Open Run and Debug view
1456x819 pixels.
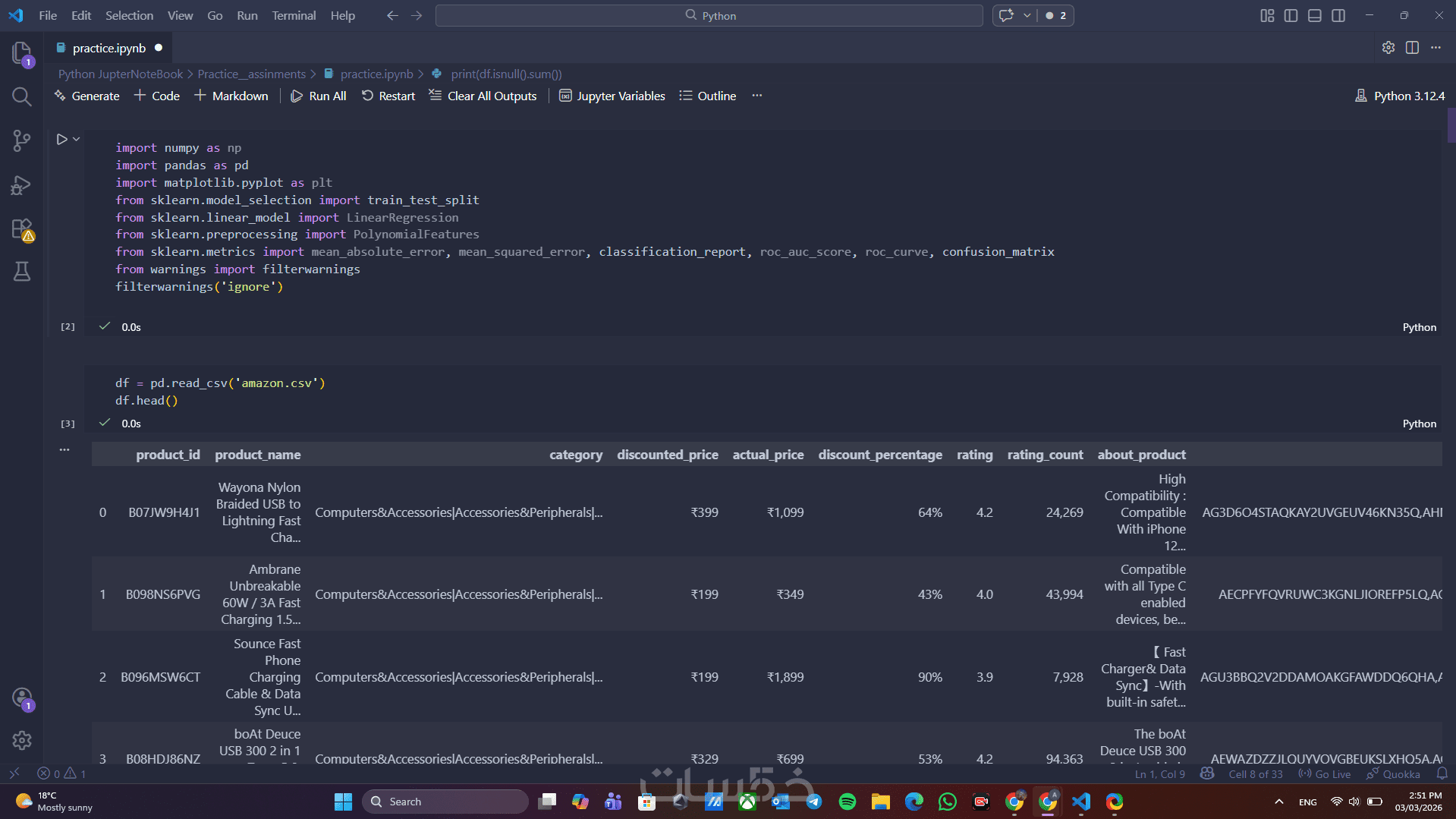coord(21,185)
